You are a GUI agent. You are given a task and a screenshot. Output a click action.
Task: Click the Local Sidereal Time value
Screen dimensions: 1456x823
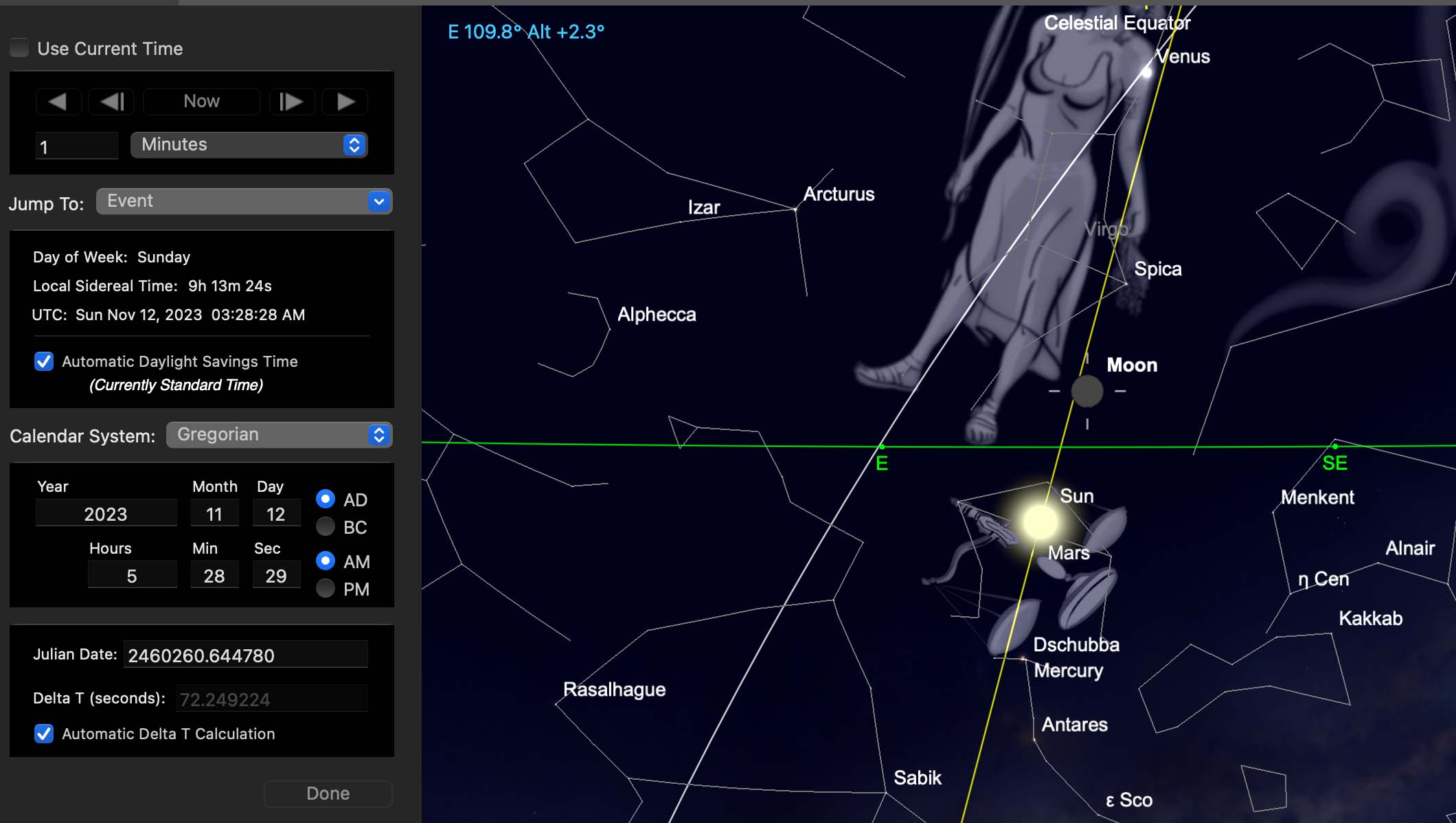tap(230, 286)
